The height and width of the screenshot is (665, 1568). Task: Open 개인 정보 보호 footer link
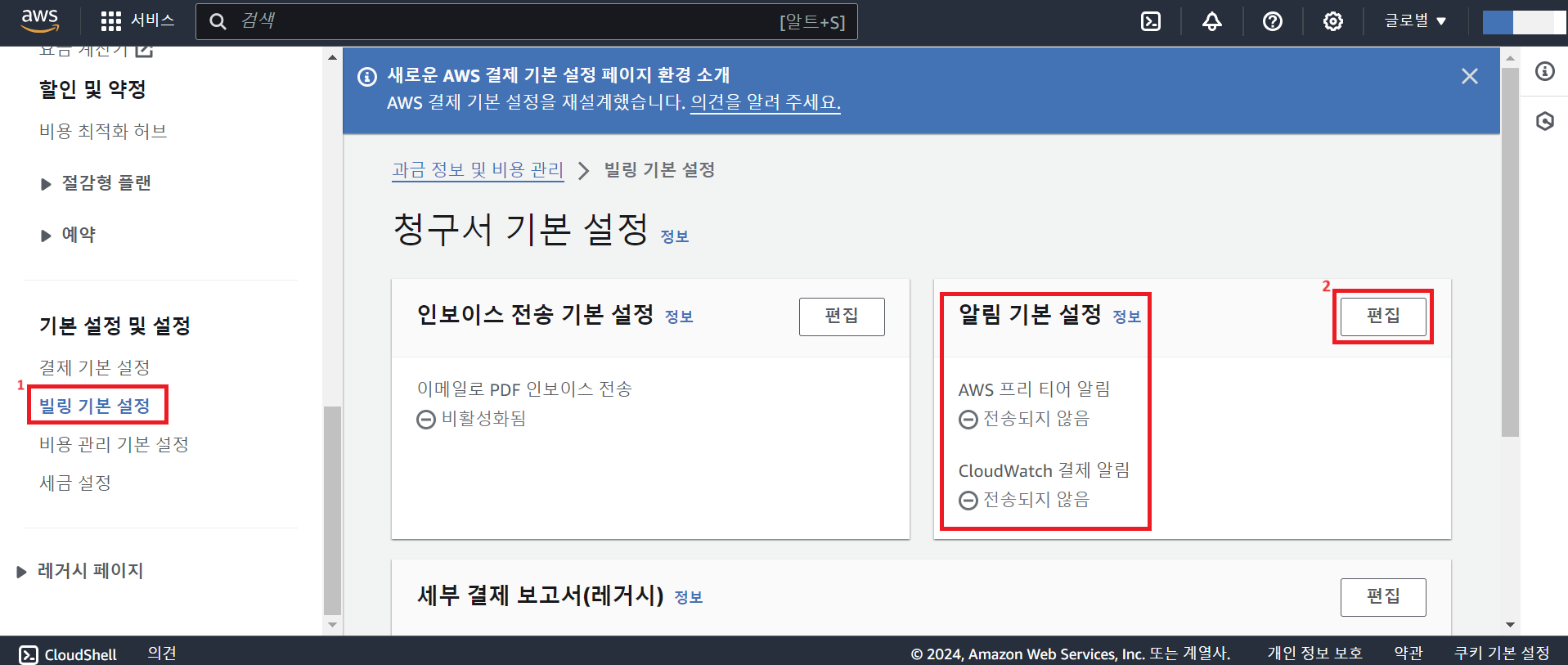point(1315,653)
